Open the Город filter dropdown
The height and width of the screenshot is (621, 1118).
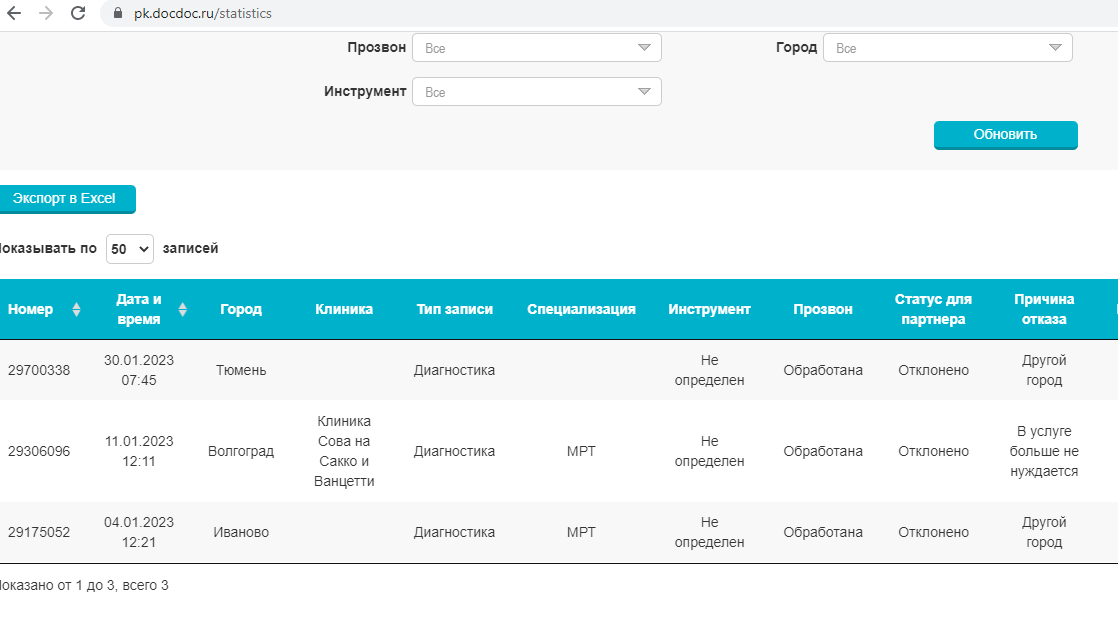[x=947, y=48]
